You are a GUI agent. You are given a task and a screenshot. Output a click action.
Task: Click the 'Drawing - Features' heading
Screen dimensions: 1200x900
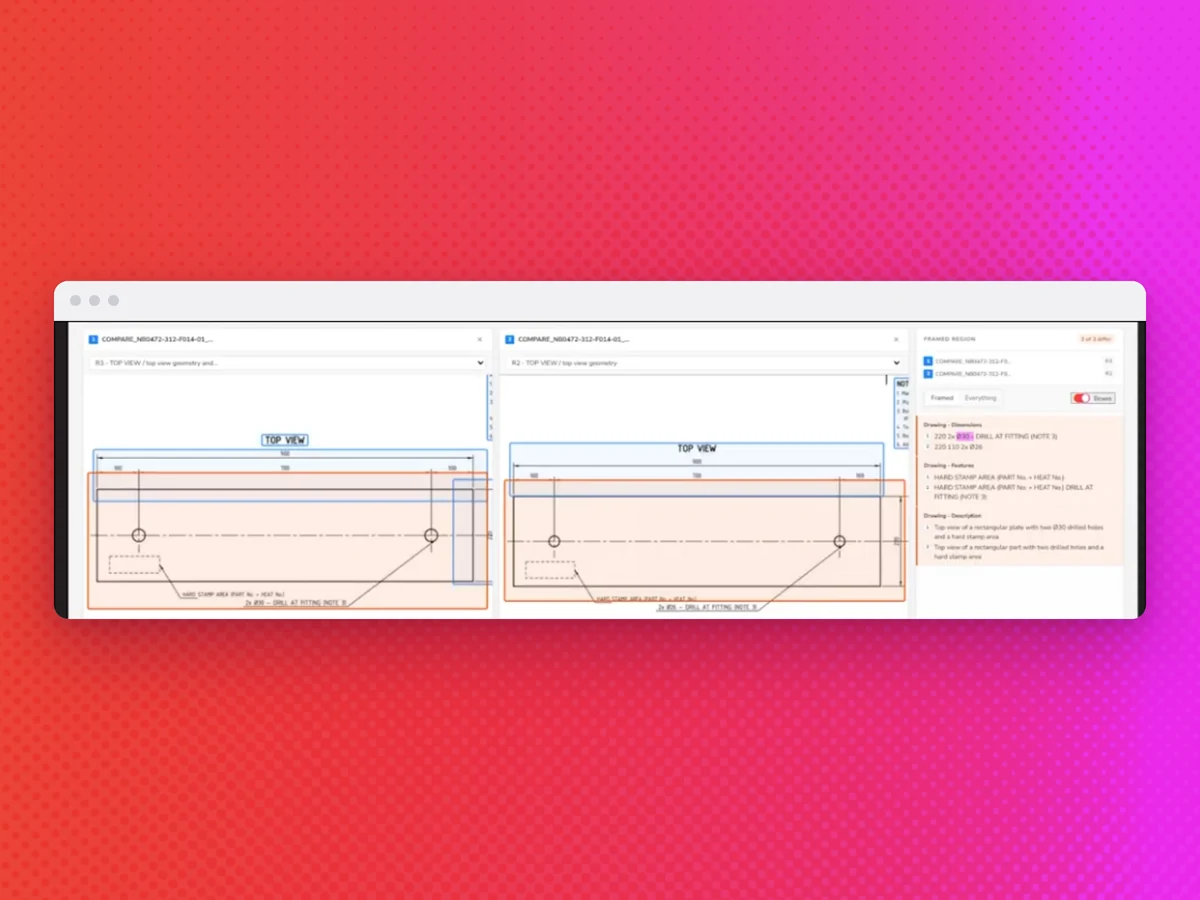pyautogui.click(x=950, y=465)
